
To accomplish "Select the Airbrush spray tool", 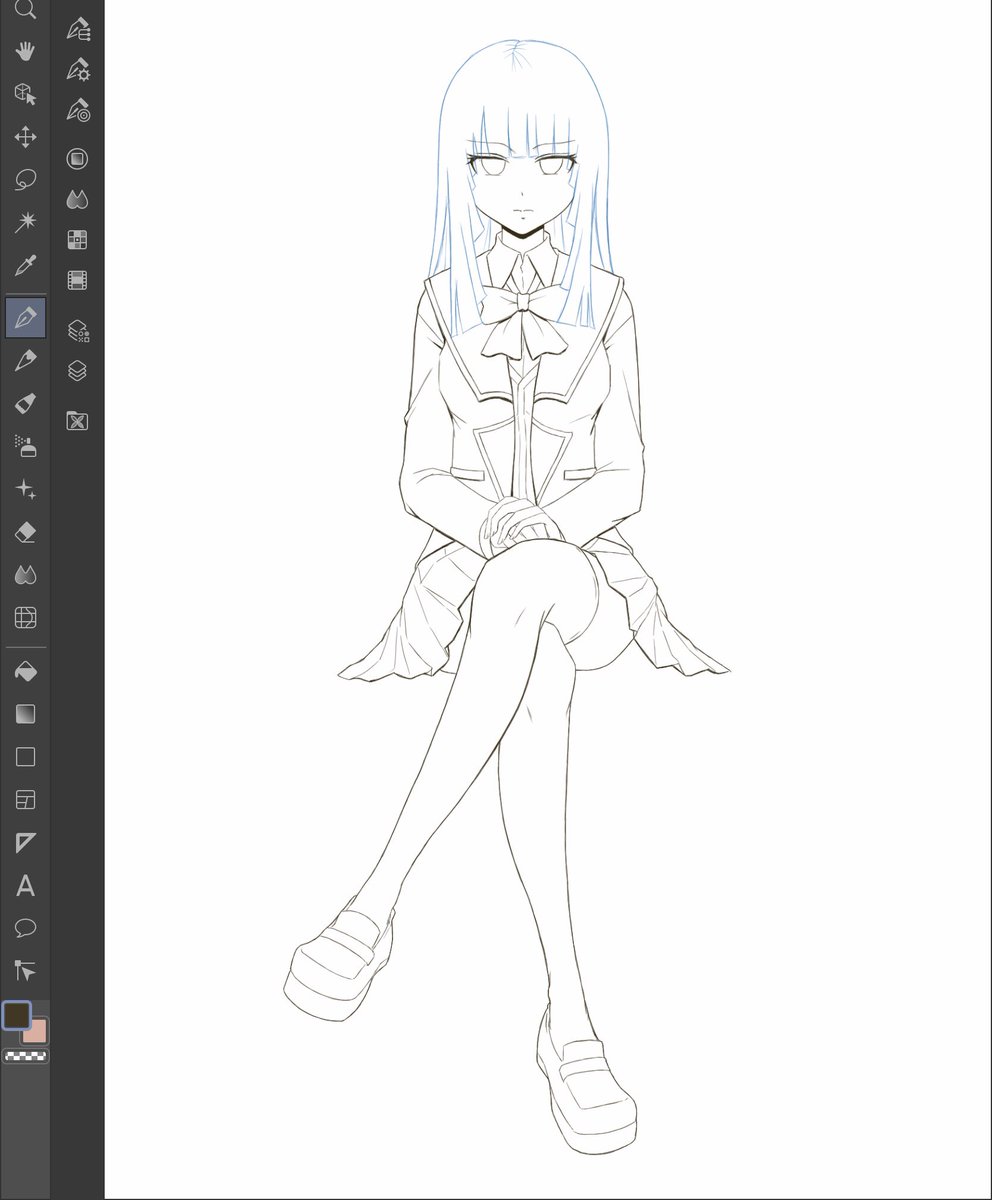I will pyautogui.click(x=26, y=446).
